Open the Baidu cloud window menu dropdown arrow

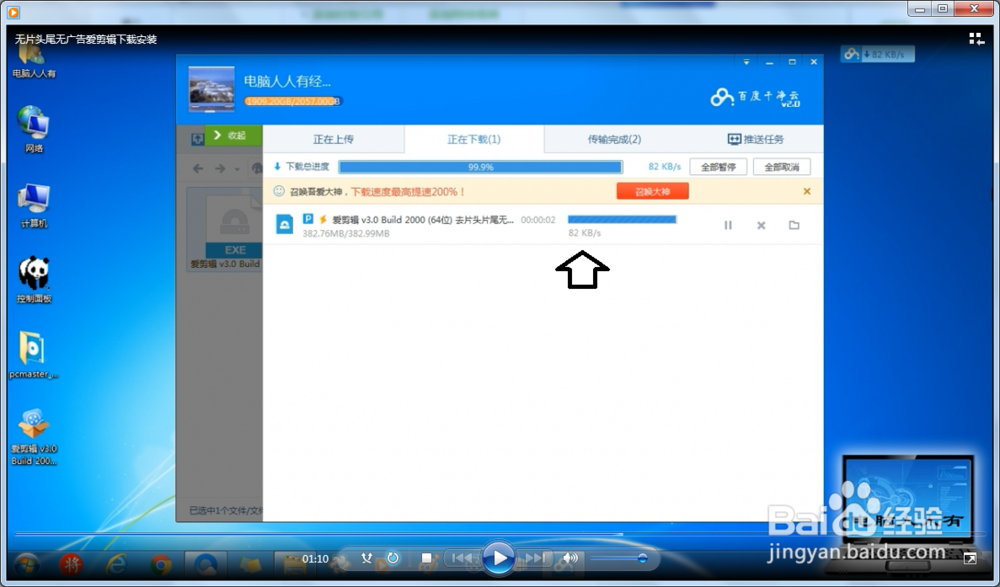point(746,62)
